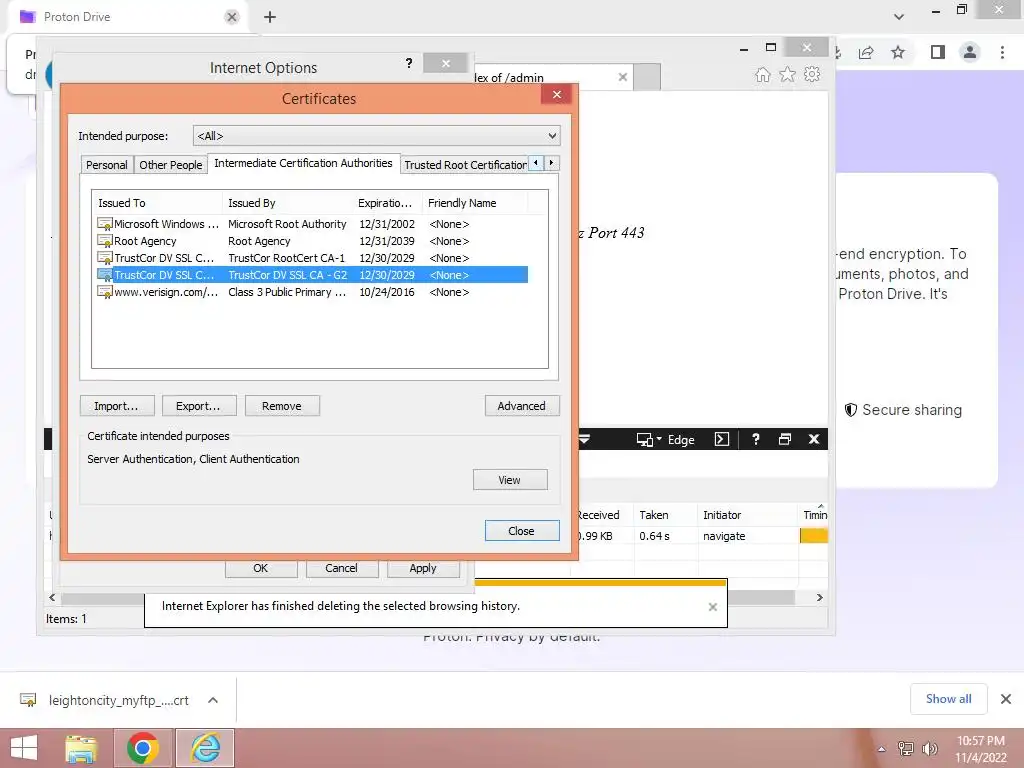Click the scroll right arrow in dev tools
Image resolution: width=1024 pixels, height=768 pixels.
click(820, 598)
